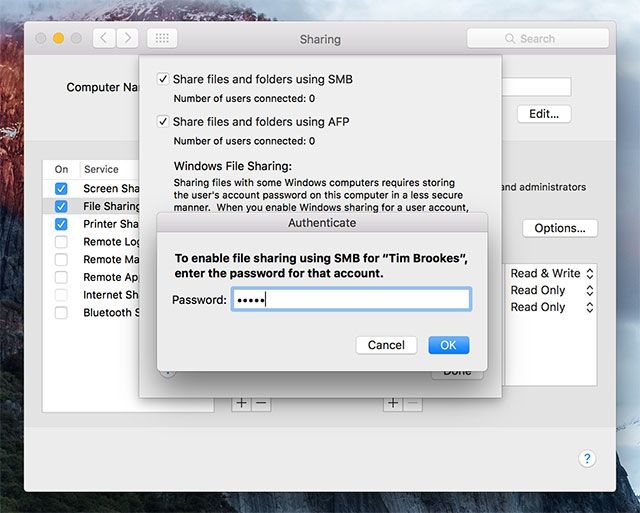The width and height of the screenshot is (640, 513).
Task: Open last Read Only permission dropdown
Action: point(552,307)
